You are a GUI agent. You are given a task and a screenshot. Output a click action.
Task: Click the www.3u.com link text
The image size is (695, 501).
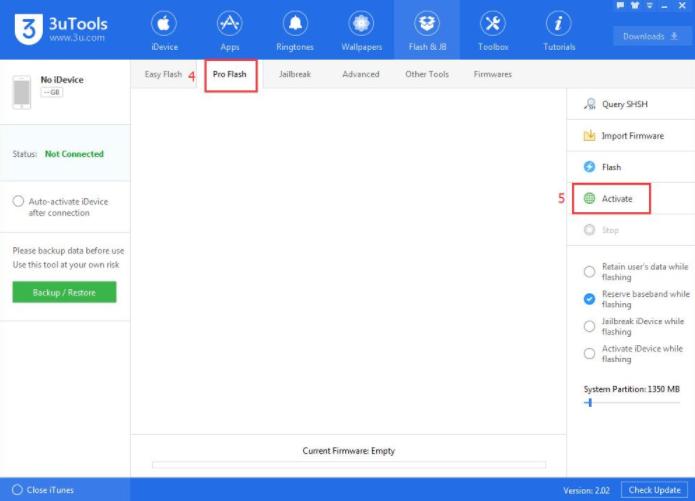[x=77, y=38]
